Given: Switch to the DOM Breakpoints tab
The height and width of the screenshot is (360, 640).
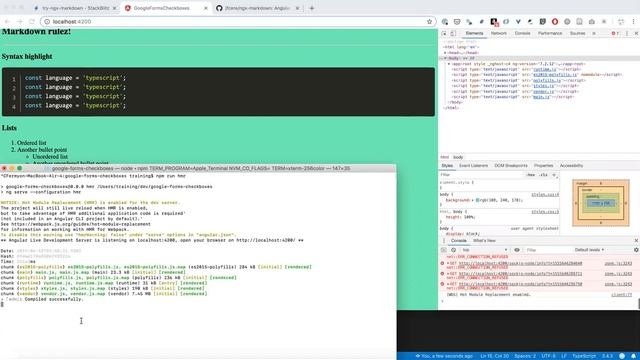Looking at the screenshot, I should click(x=511, y=166).
